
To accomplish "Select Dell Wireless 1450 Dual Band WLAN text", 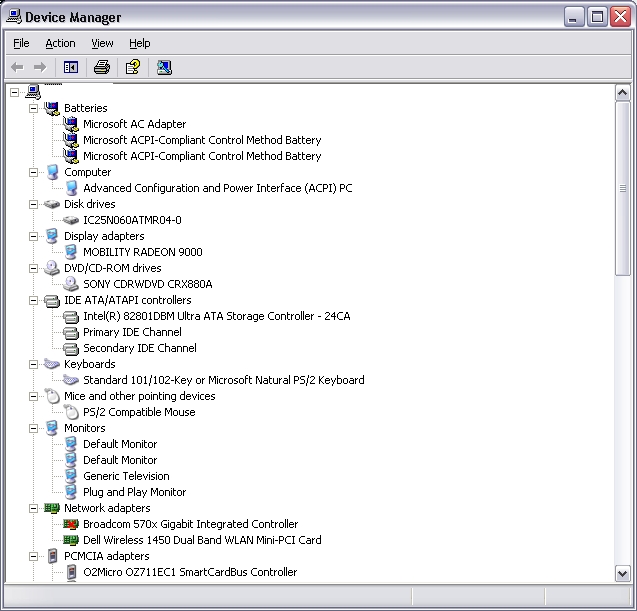I will (x=202, y=540).
